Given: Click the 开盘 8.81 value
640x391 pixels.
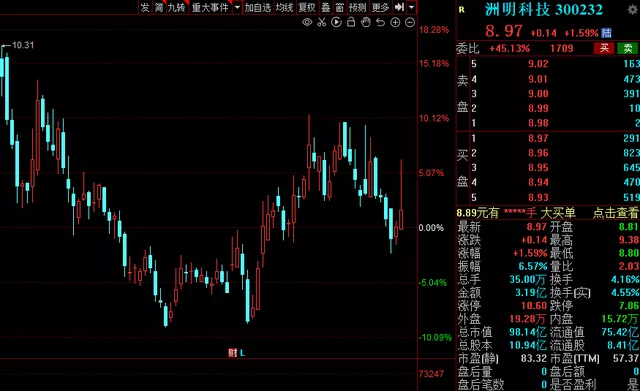Looking at the screenshot, I should tap(629, 227).
